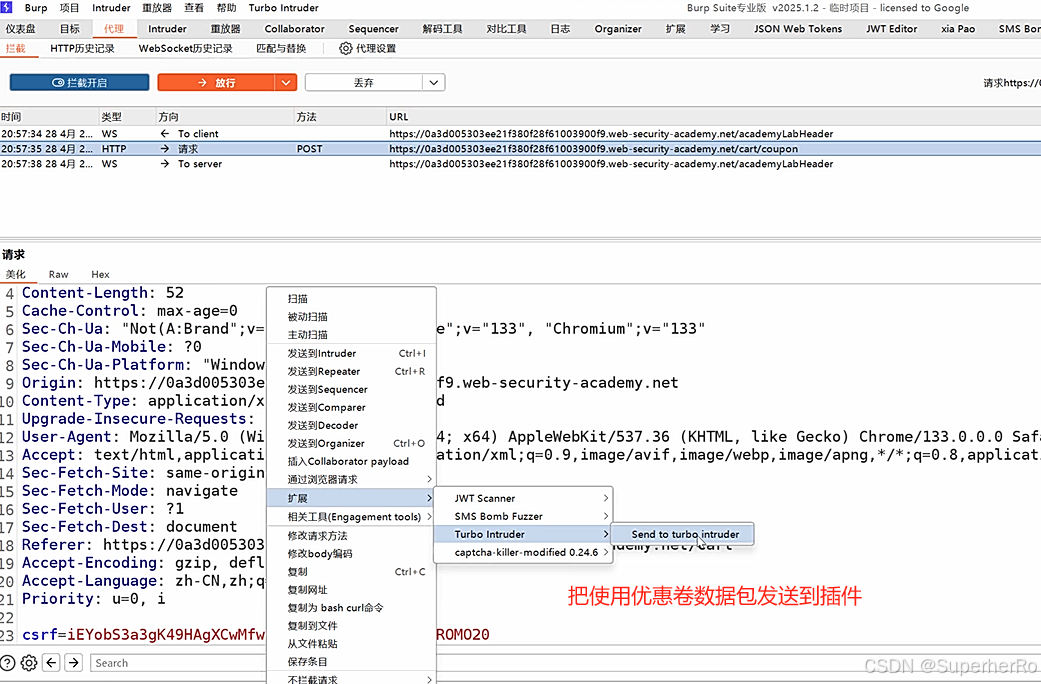Choose 发送到Repeater from context menu
This screenshot has height=684, width=1041.
[352, 371]
